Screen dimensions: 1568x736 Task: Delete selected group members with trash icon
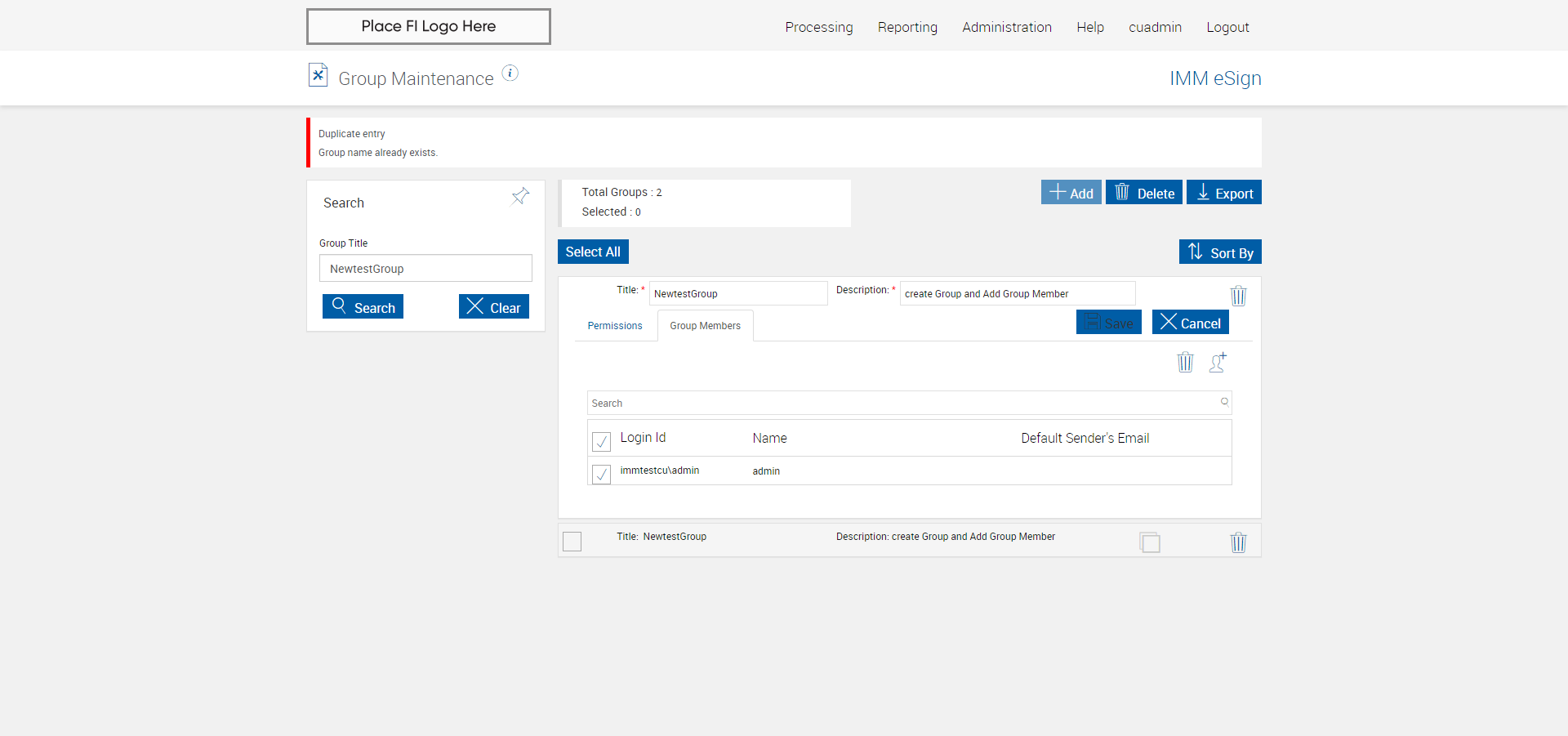point(1185,362)
